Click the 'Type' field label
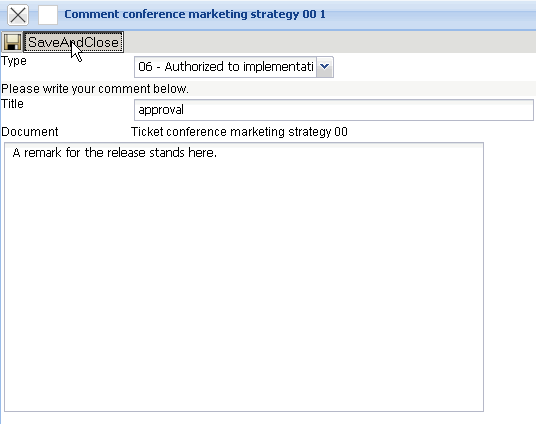The image size is (536, 424). pos(14,61)
